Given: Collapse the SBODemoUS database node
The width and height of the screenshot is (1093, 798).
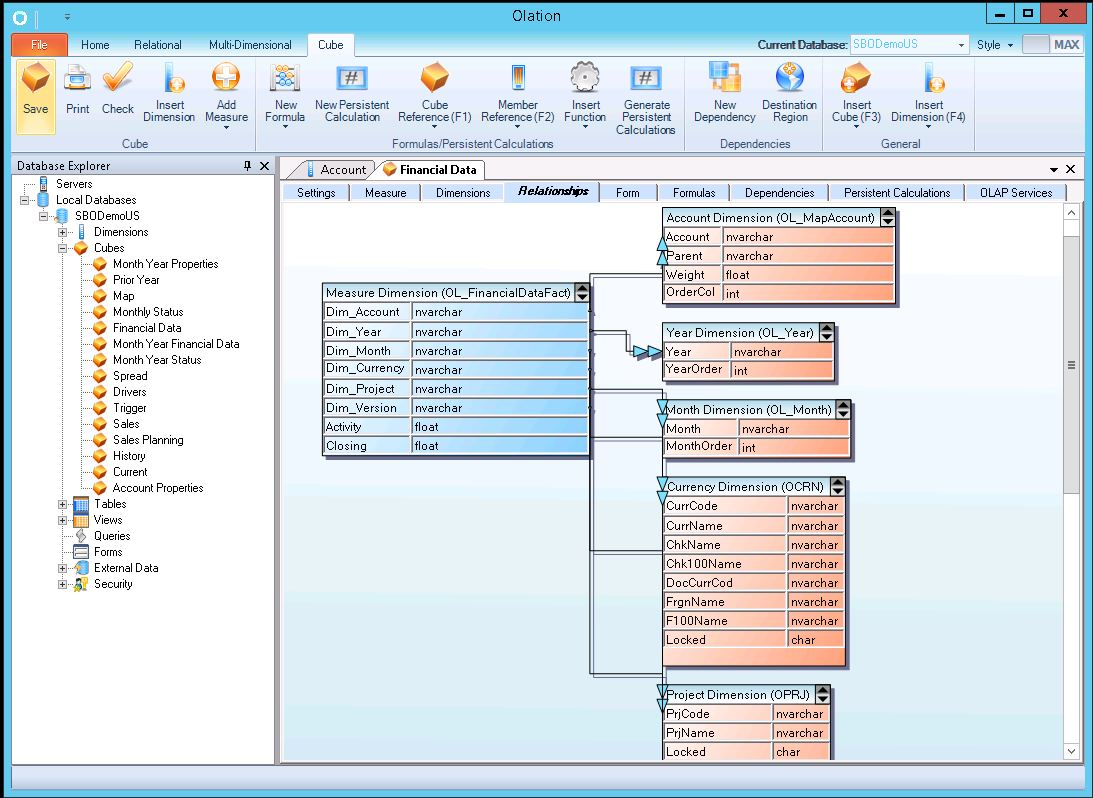Looking at the screenshot, I should tap(43, 216).
